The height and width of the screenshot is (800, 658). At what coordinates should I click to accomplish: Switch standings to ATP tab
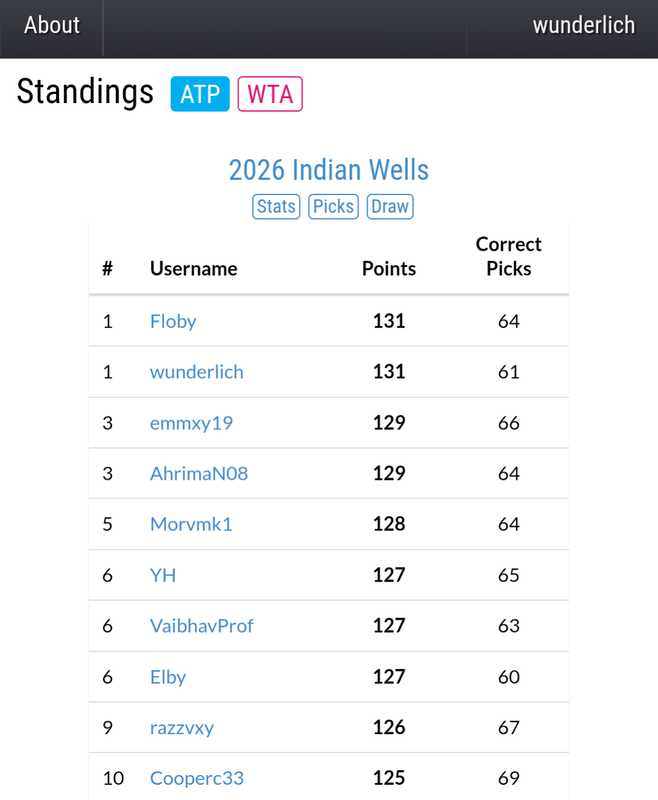coord(200,94)
